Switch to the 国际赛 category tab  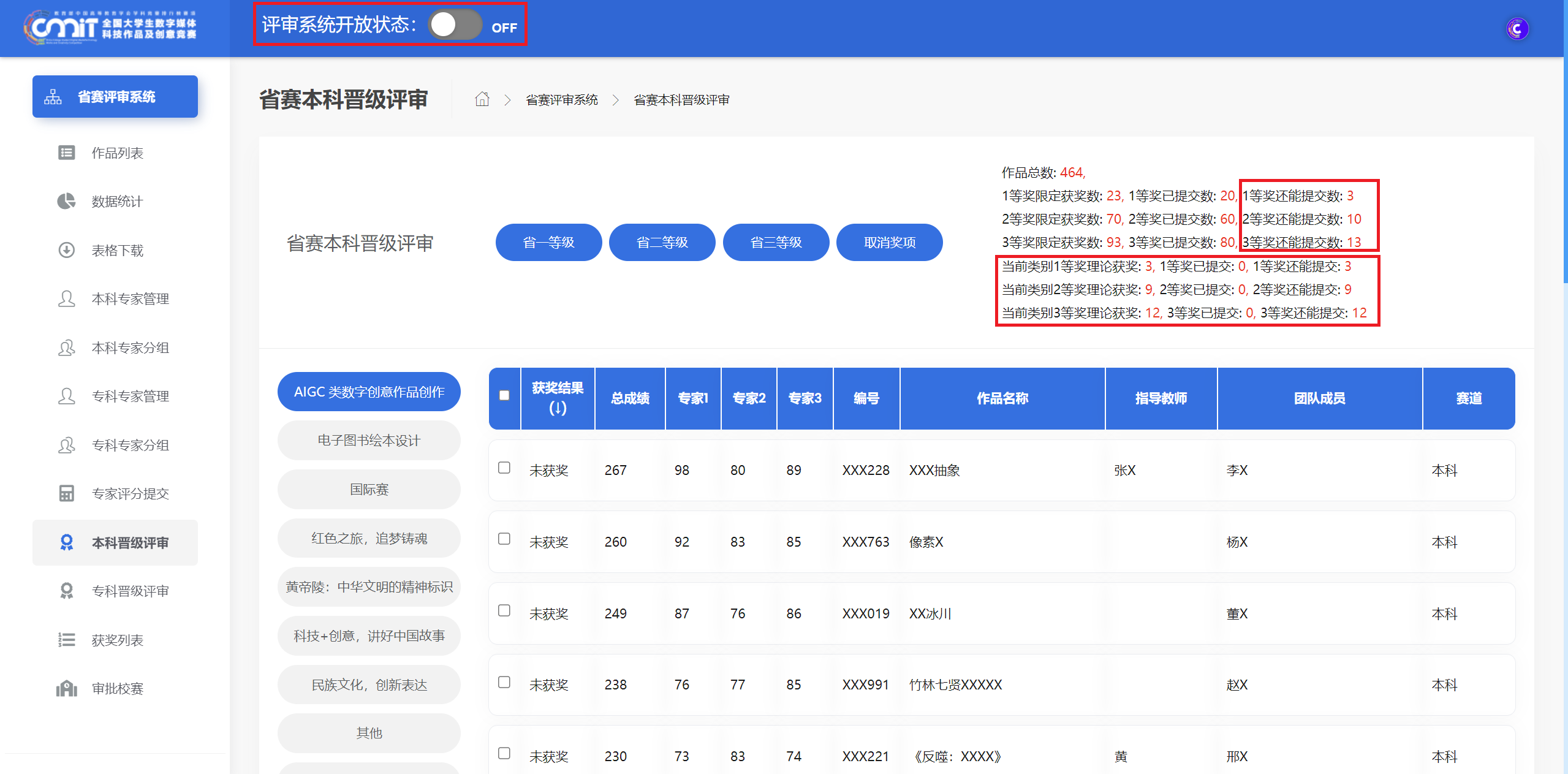coord(369,490)
